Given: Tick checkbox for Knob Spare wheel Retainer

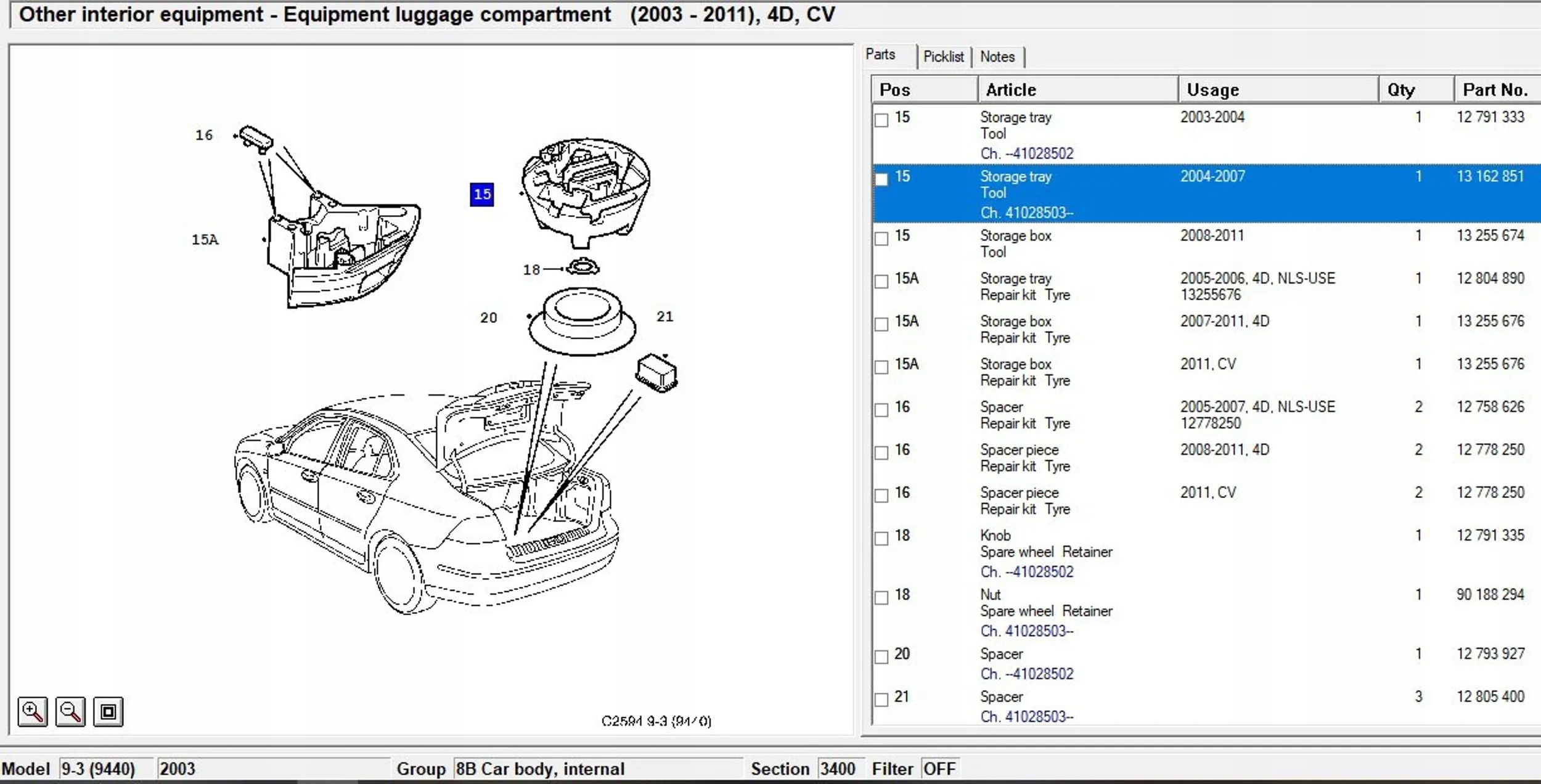Looking at the screenshot, I should 881,538.
